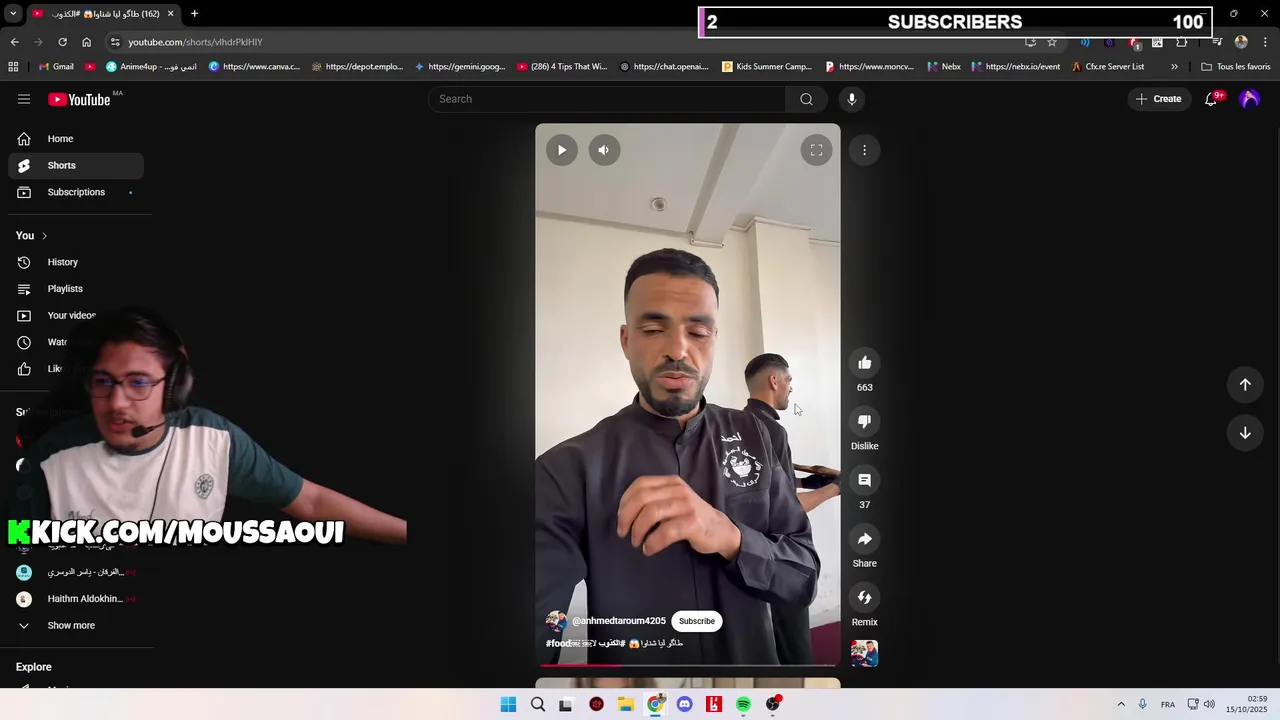This screenshot has height=720, width=1280.
Task: Click the browser back arrow
Action: pyautogui.click(x=14, y=42)
